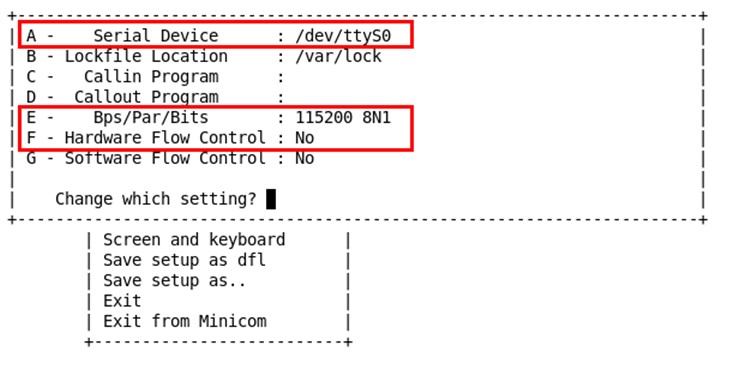Screen dimensions: 730x383
Task: Open the Screen and keyboard menu entry
Action: [194, 240]
